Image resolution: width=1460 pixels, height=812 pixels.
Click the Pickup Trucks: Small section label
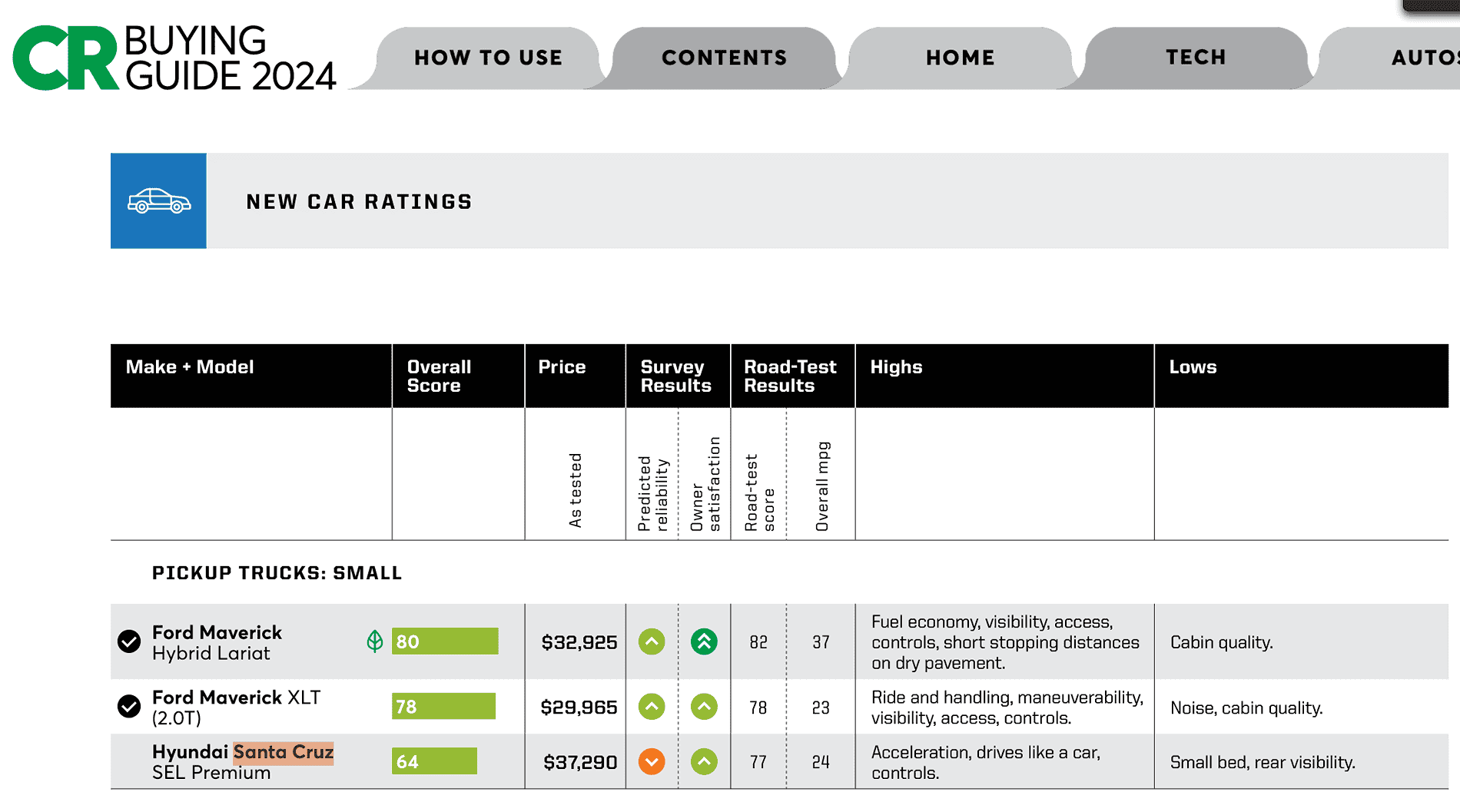coord(277,573)
